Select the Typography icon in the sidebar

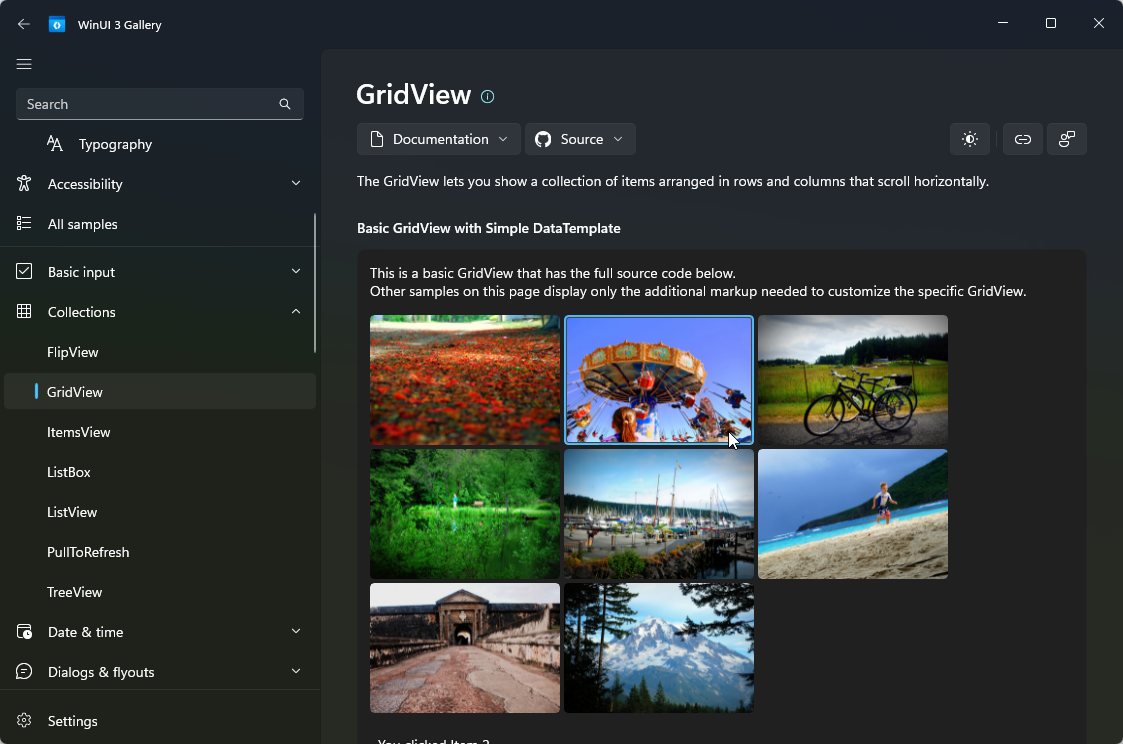(x=55, y=144)
